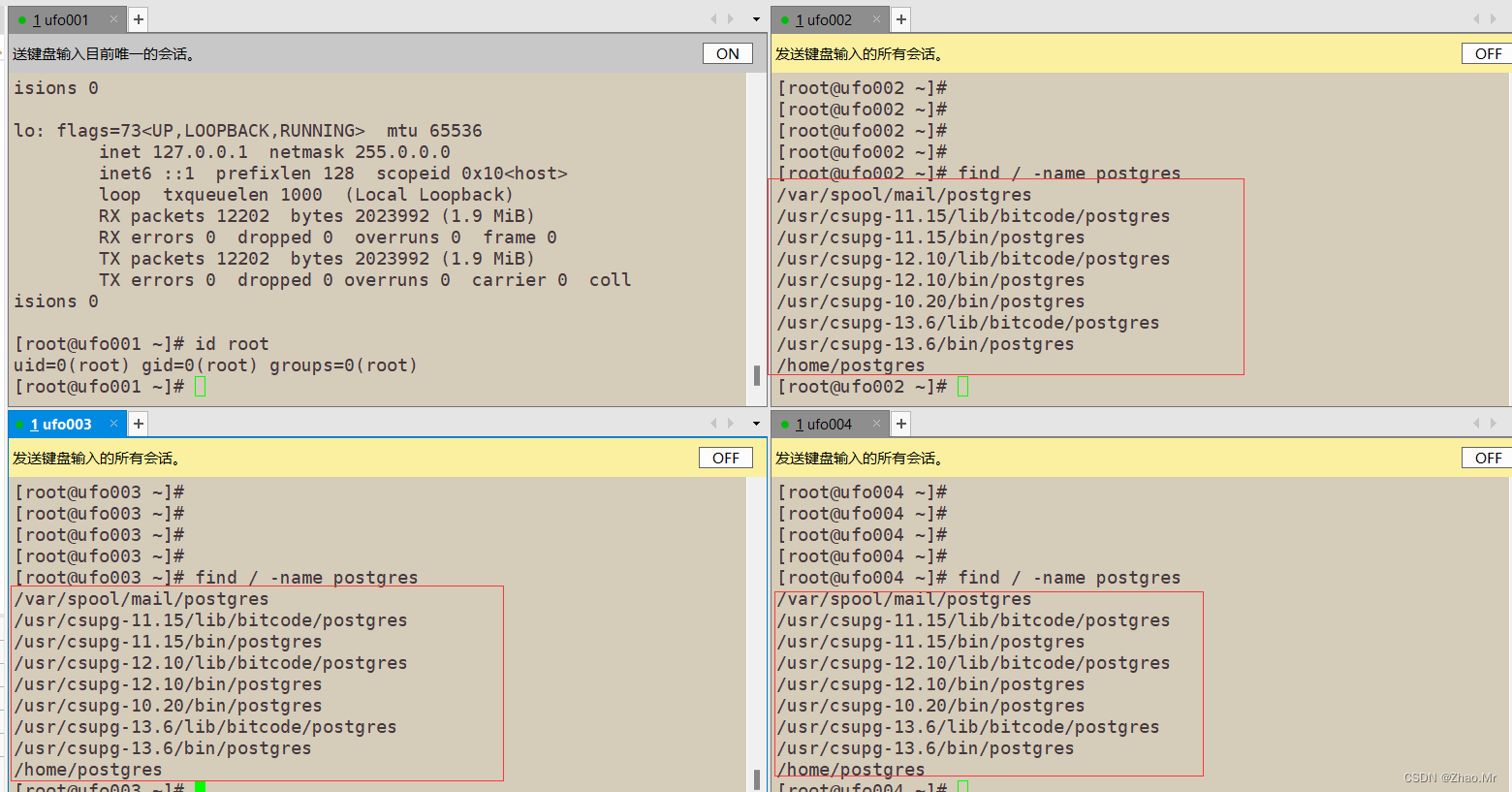1512x792 pixels.
Task: Click previous-tab arrow in ufo001 pane
Action: pos(714,19)
